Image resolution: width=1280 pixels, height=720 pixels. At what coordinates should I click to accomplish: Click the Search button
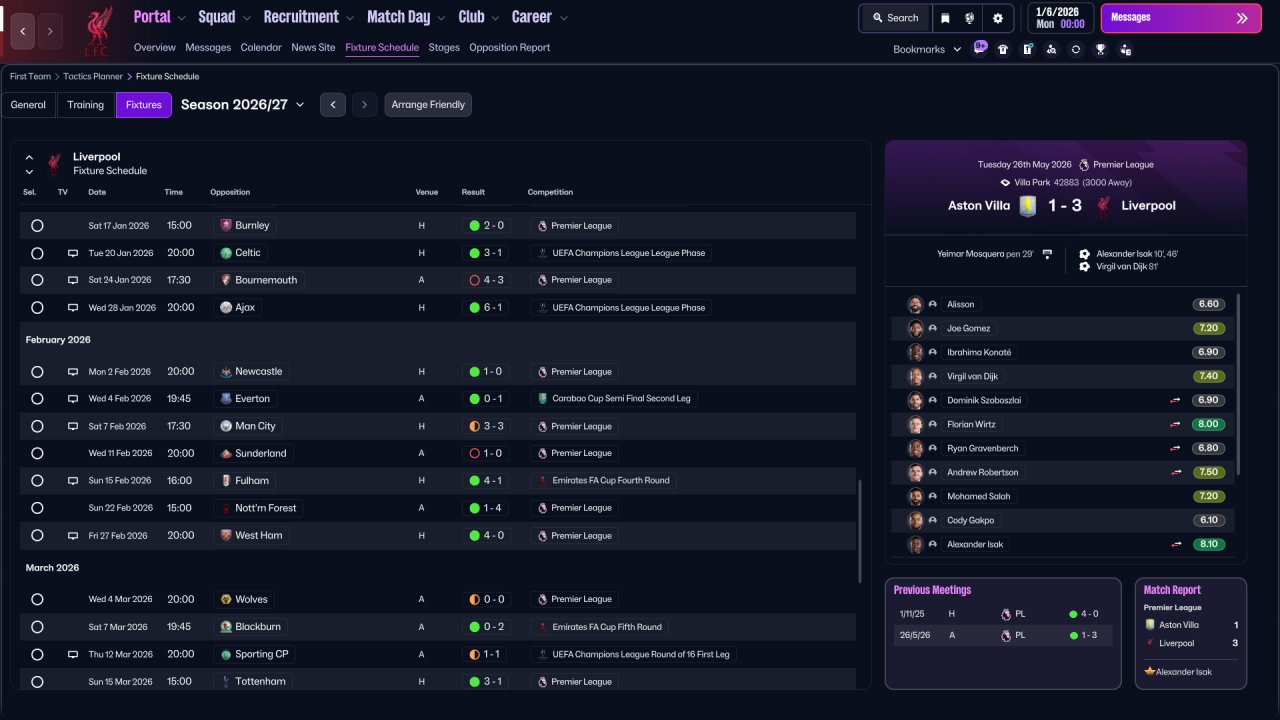(895, 18)
